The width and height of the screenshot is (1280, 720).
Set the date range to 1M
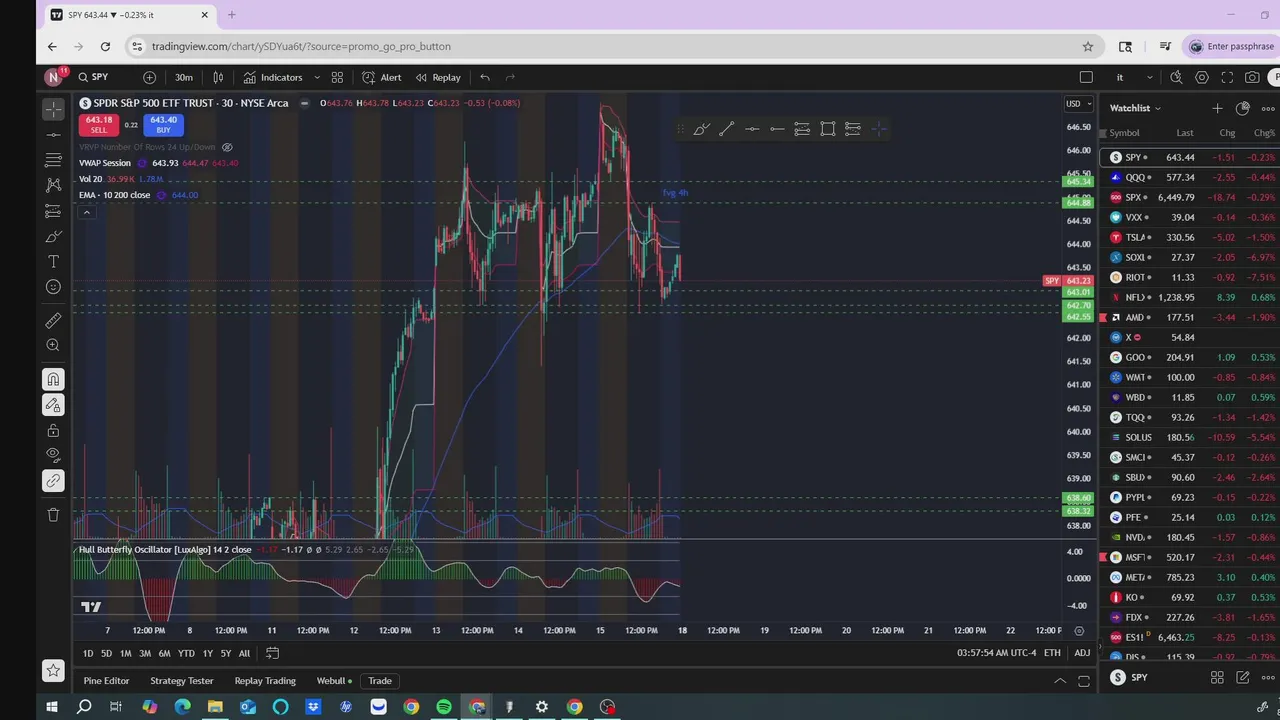pos(125,653)
